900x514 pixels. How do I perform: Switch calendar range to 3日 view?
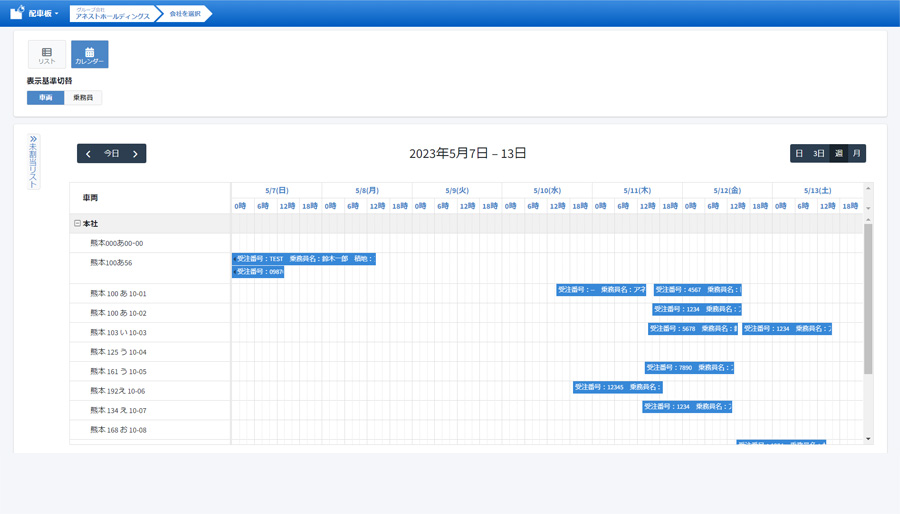[818, 154]
